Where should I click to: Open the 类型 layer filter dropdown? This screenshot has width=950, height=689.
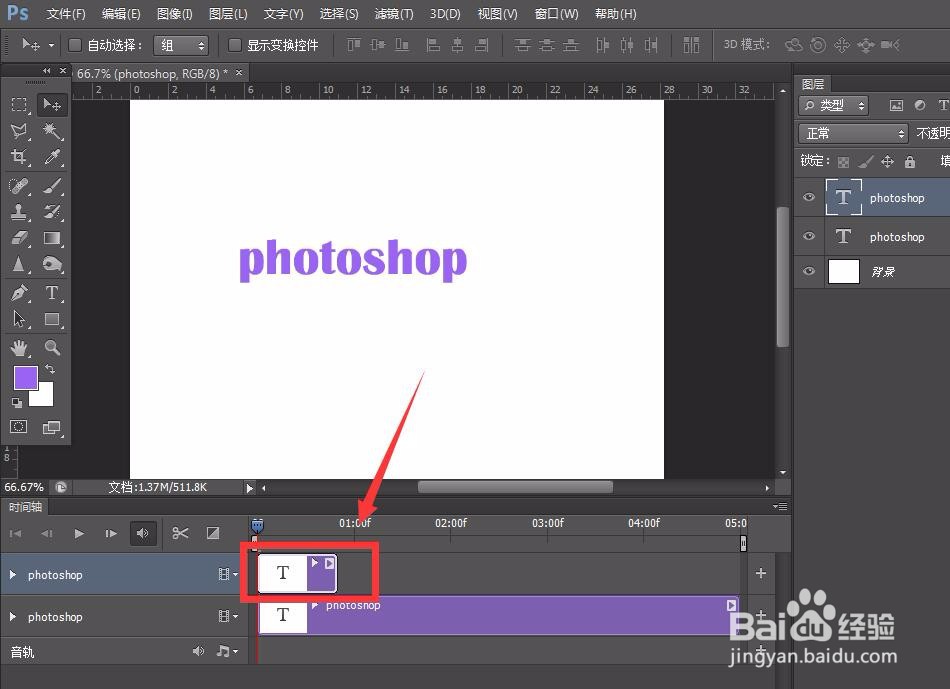click(x=833, y=105)
